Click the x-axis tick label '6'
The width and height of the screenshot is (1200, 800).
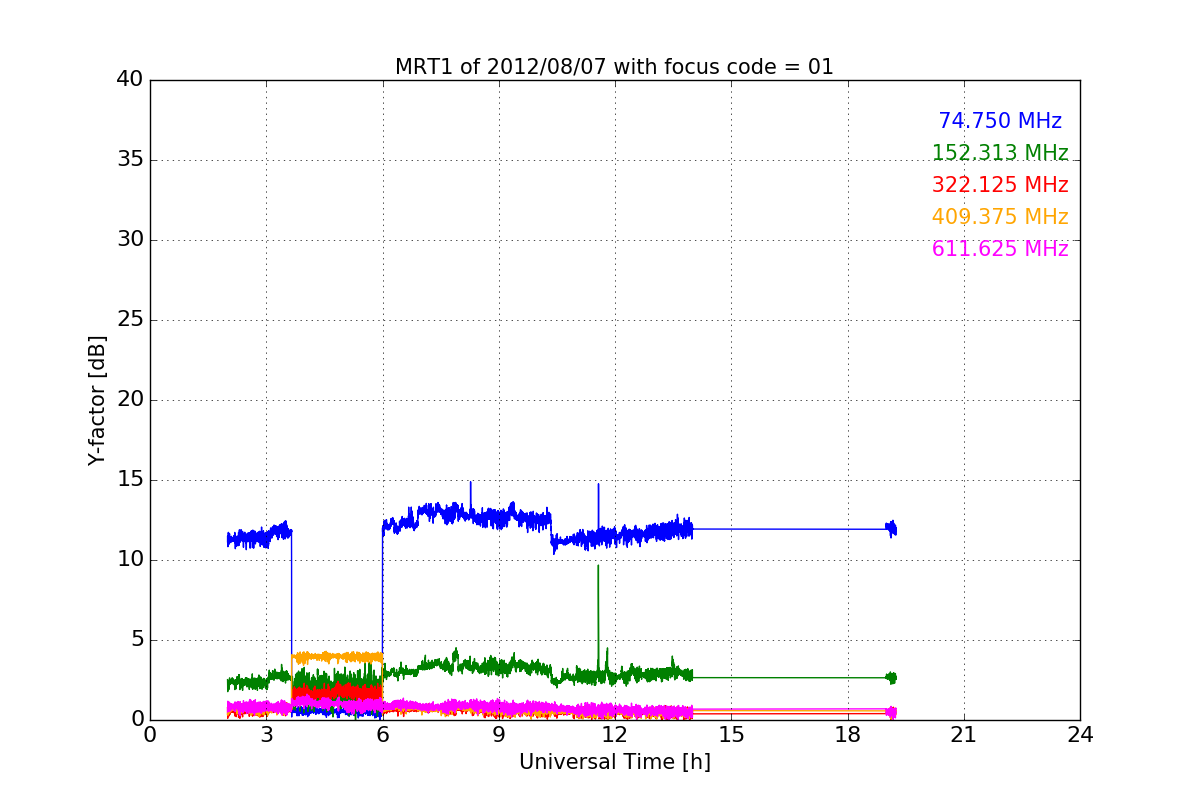(x=382, y=735)
